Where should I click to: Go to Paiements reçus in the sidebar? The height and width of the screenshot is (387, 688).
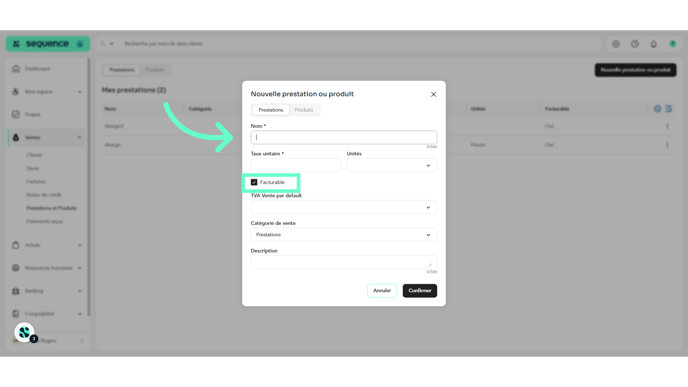point(44,221)
